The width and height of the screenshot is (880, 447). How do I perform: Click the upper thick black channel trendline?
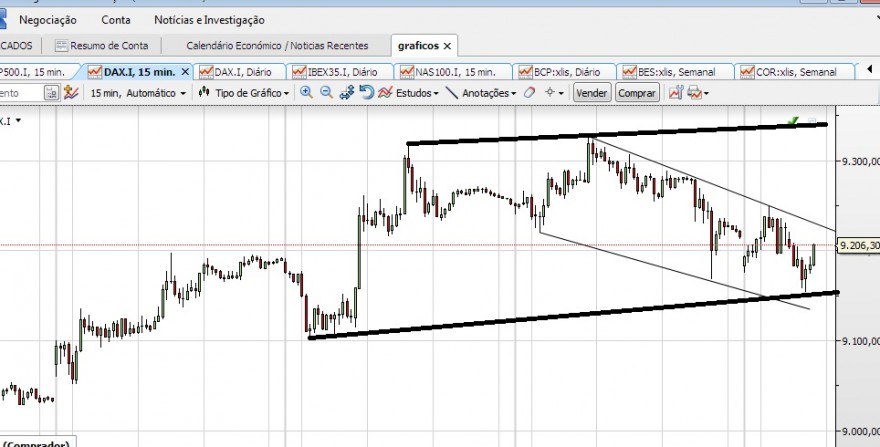point(617,134)
